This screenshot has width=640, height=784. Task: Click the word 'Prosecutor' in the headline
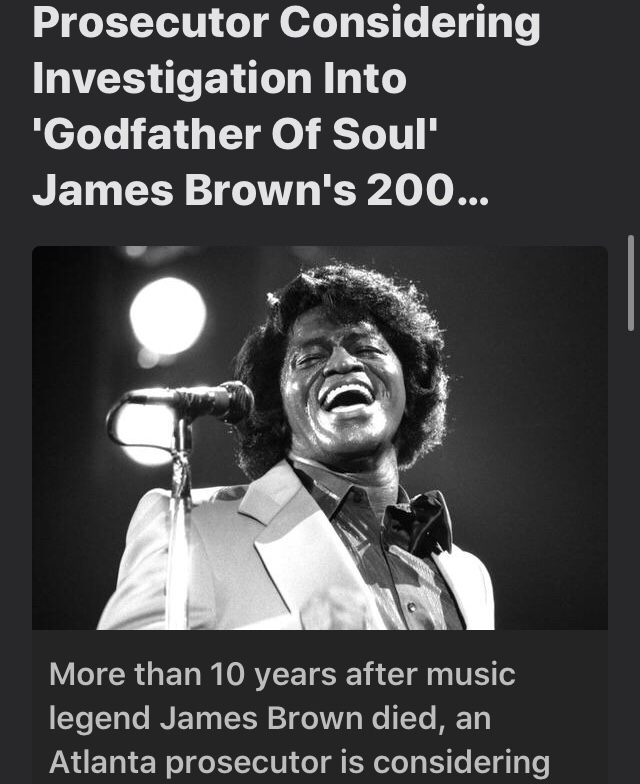[x=150, y=22]
